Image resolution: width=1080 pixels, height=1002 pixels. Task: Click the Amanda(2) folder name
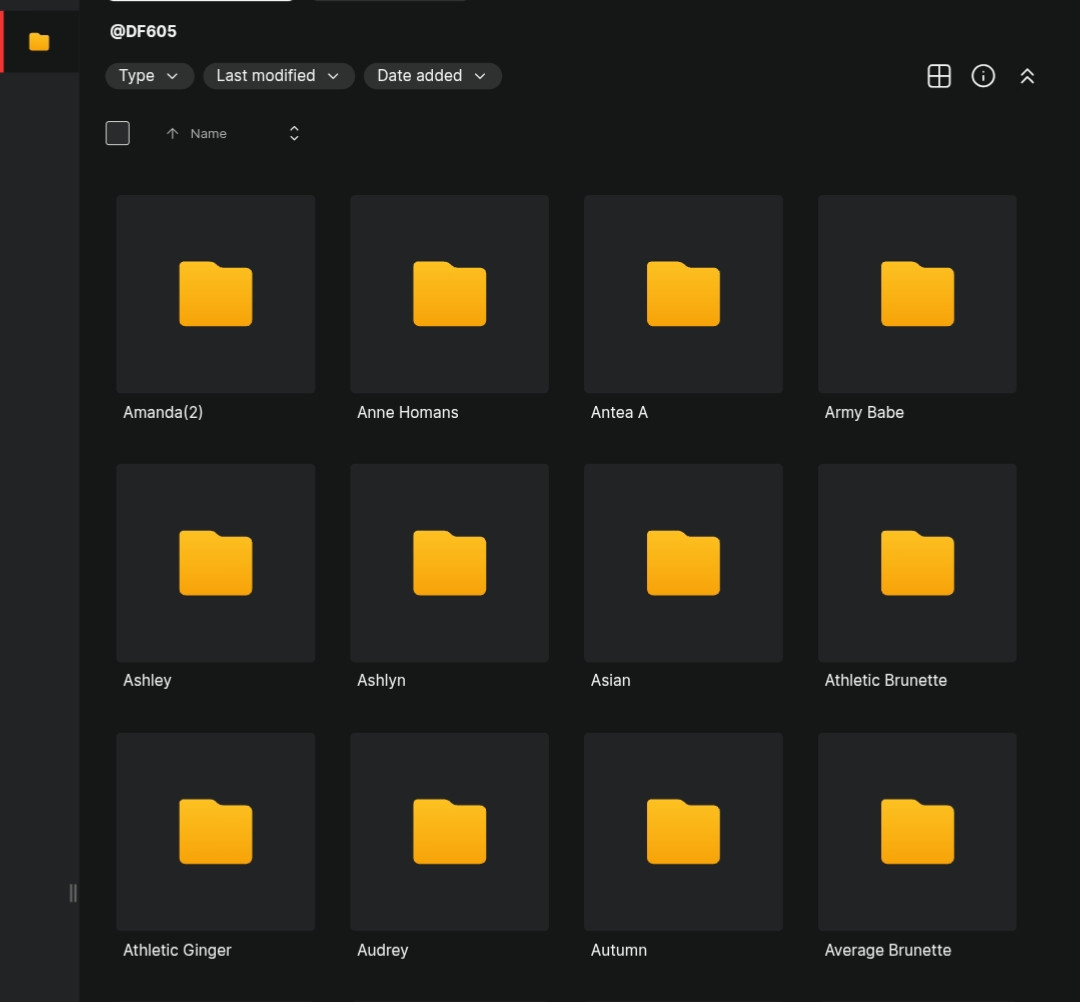click(x=163, y=413)
